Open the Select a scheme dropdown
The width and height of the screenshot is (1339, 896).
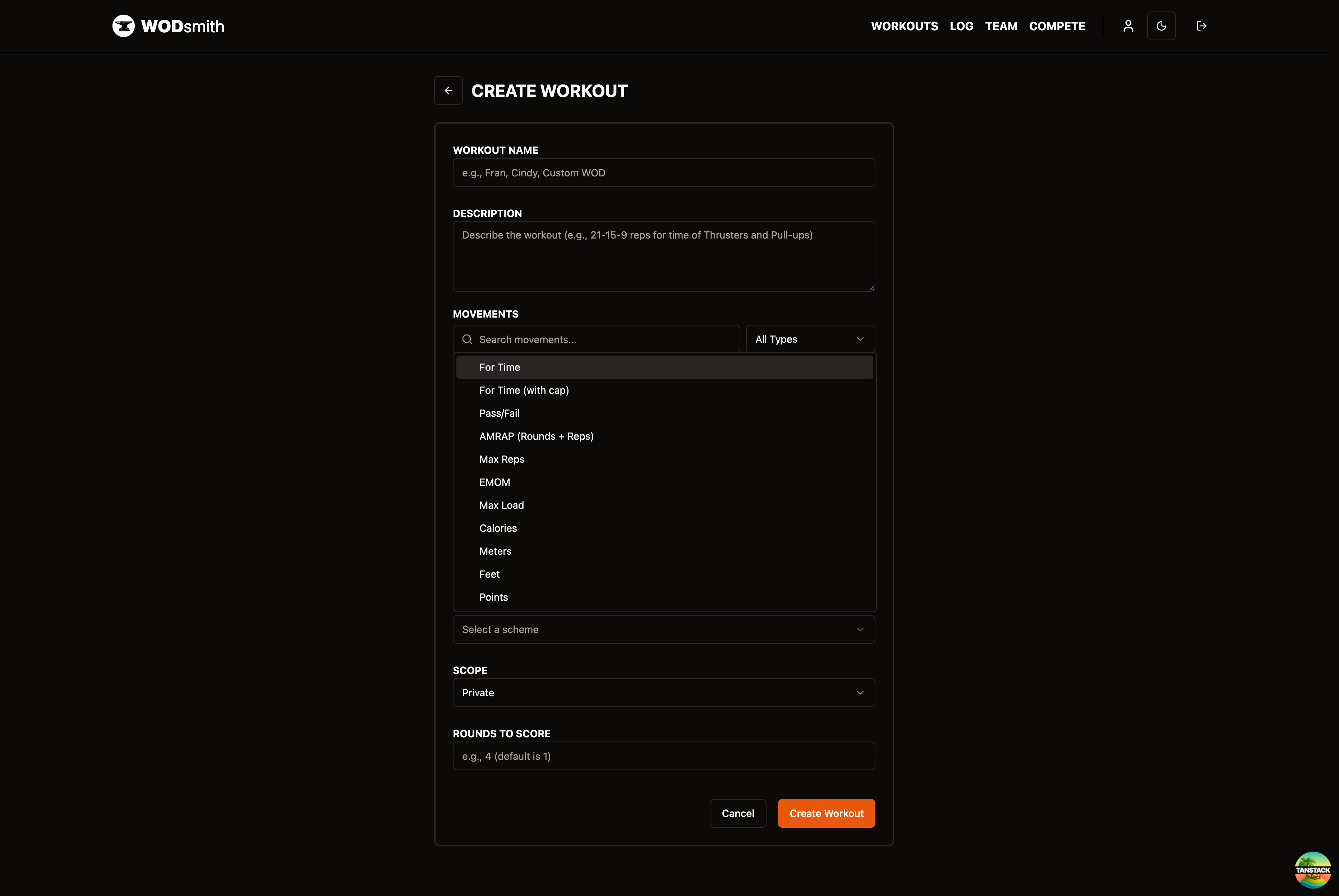pos(664,630)
